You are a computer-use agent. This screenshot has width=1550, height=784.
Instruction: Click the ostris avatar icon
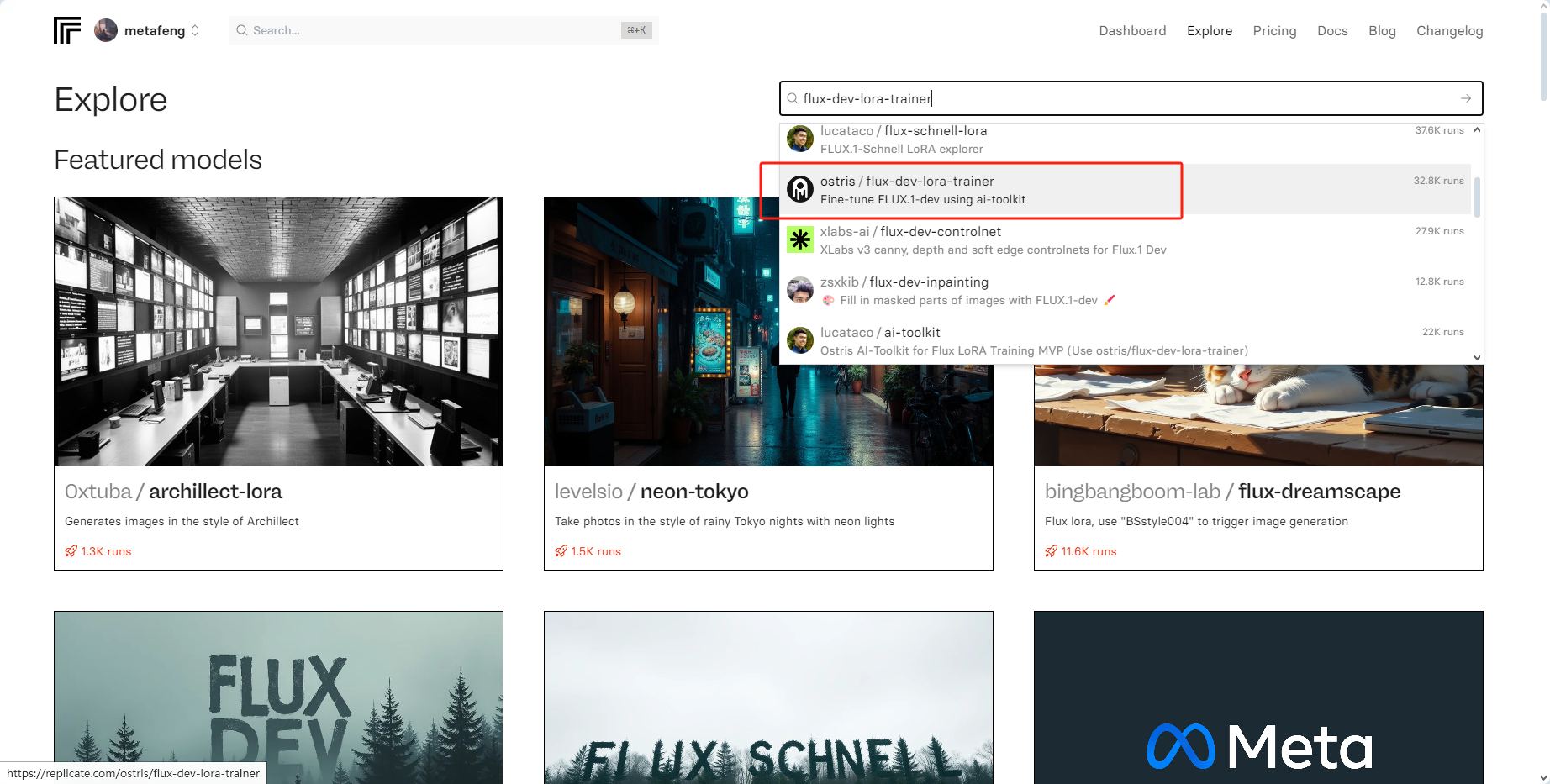[x=800, y=189]
